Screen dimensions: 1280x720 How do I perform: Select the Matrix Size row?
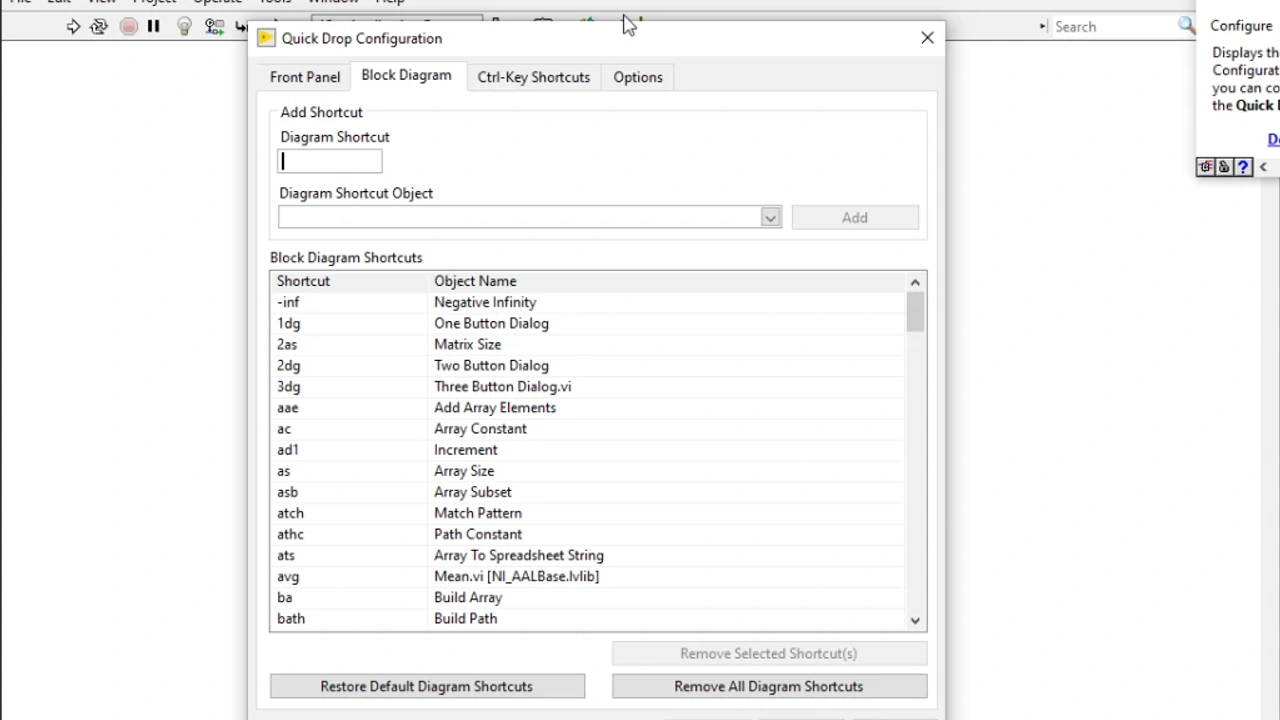pyautogui.click(x=588, y=344)
